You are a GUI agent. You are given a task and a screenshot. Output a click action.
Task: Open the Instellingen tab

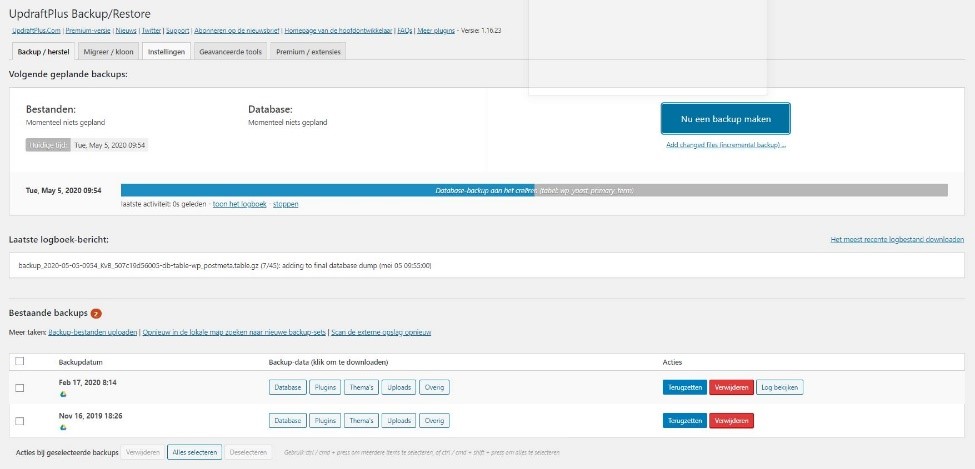point(167,51)
